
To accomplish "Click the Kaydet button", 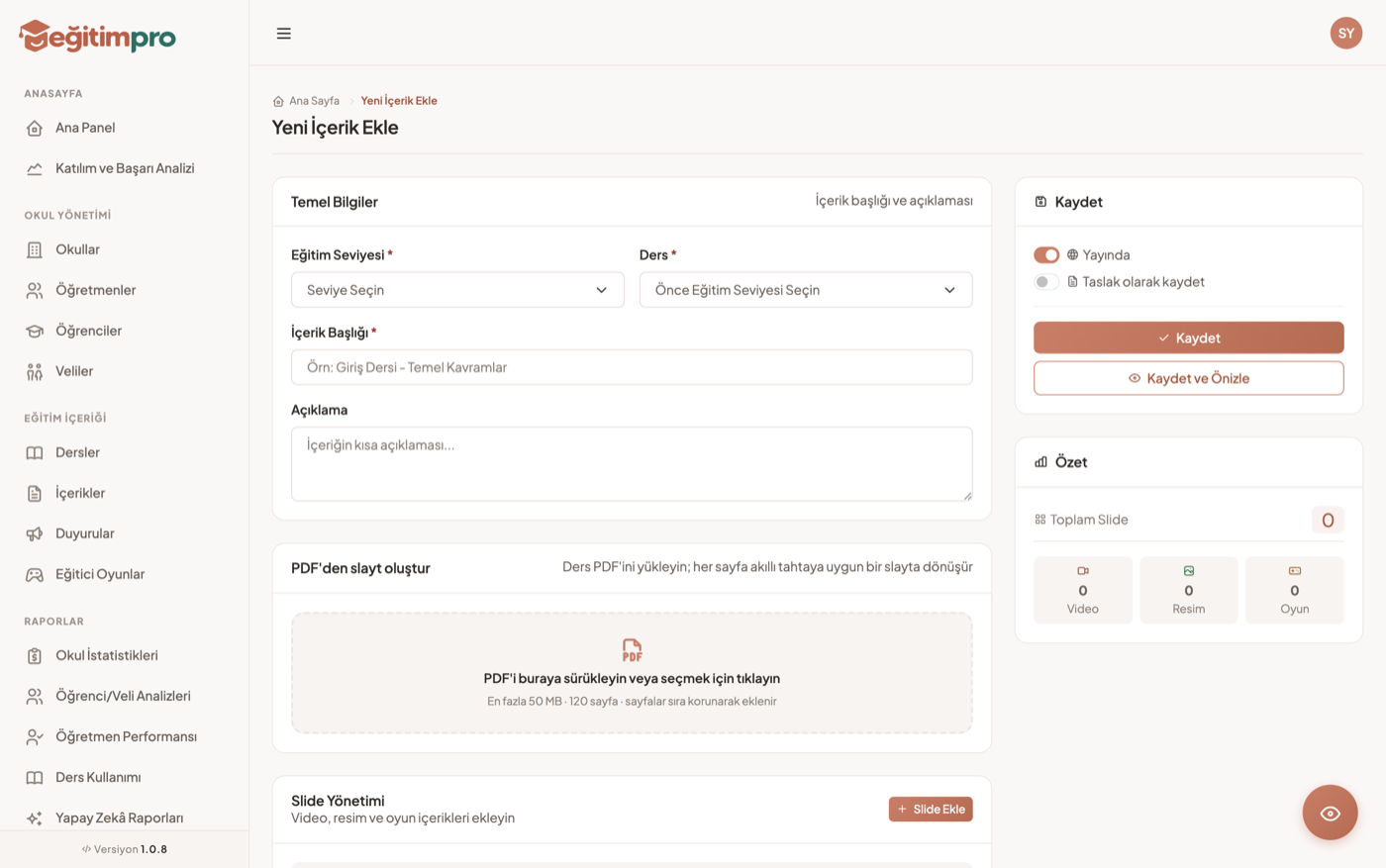I will 1188,338.
